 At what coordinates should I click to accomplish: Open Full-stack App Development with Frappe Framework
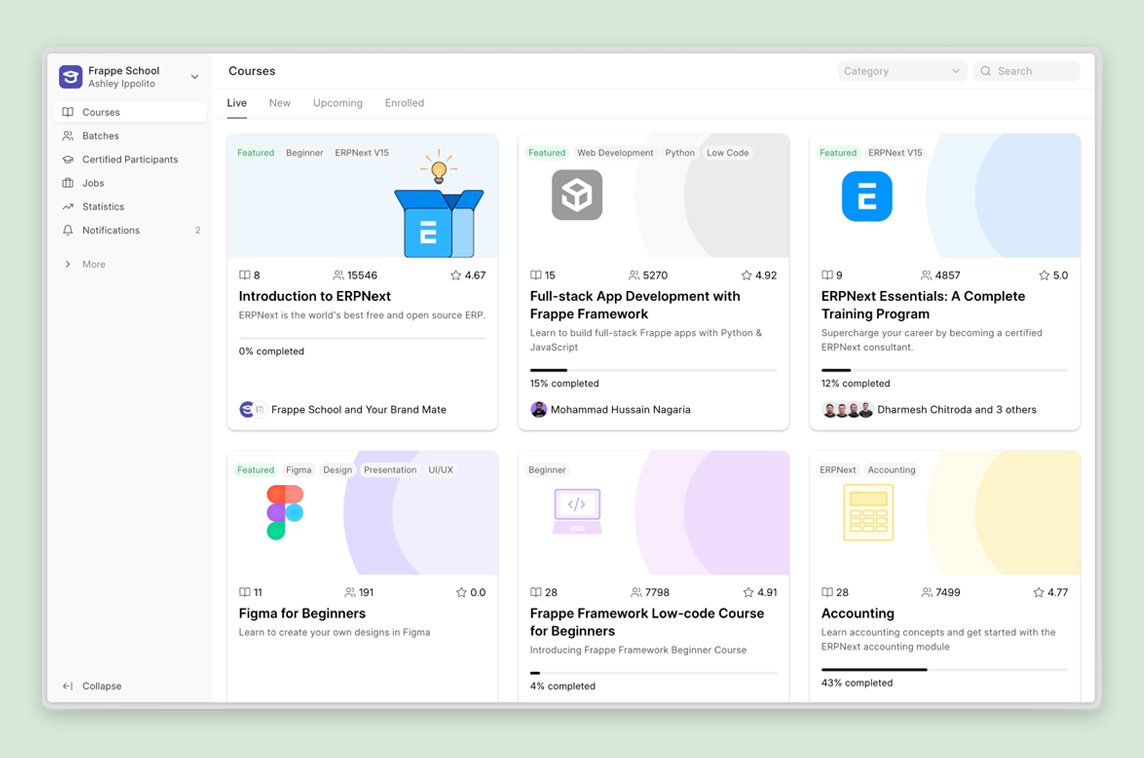coord(635,305)
